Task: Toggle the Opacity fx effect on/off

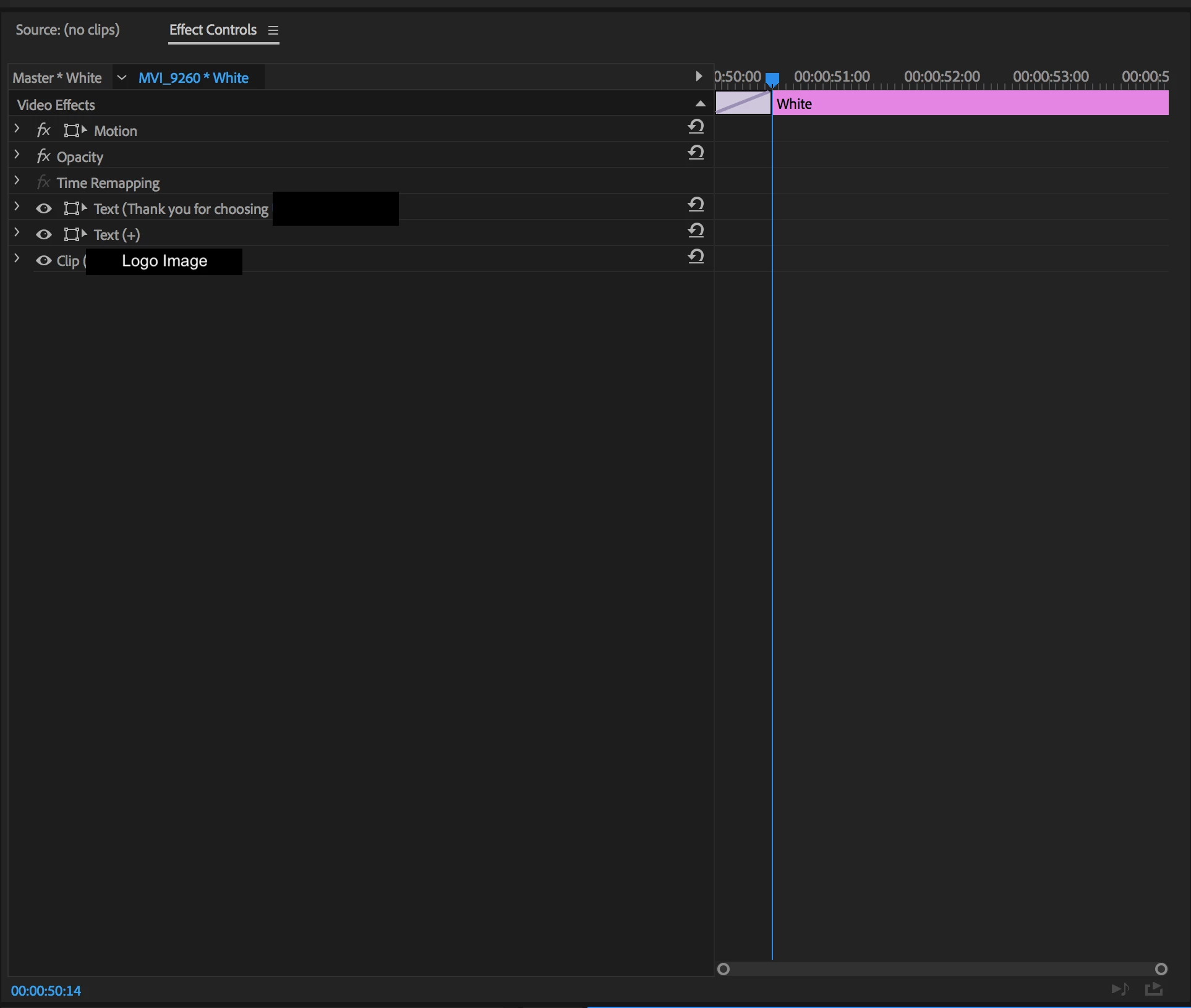Action: pyautogui.click(x=43, y=156)
